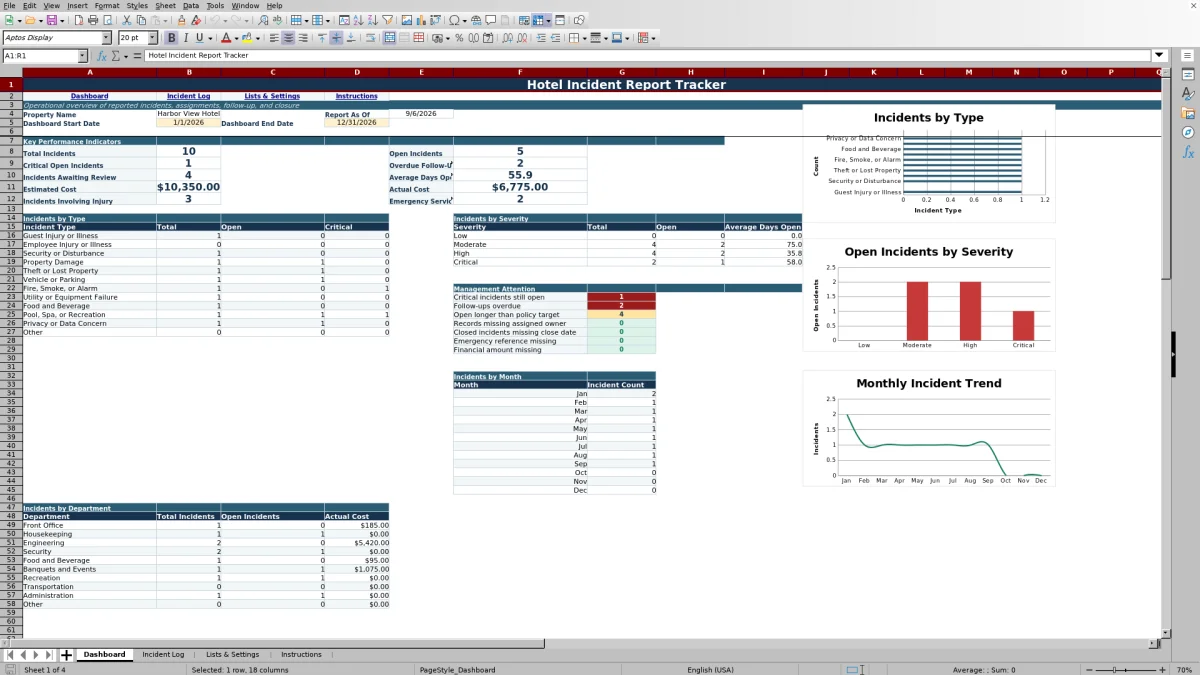The image size is (1200, 675).
Task: Open the Font Name dropdown
Action: pyautogui.click(x=106, y=38)
